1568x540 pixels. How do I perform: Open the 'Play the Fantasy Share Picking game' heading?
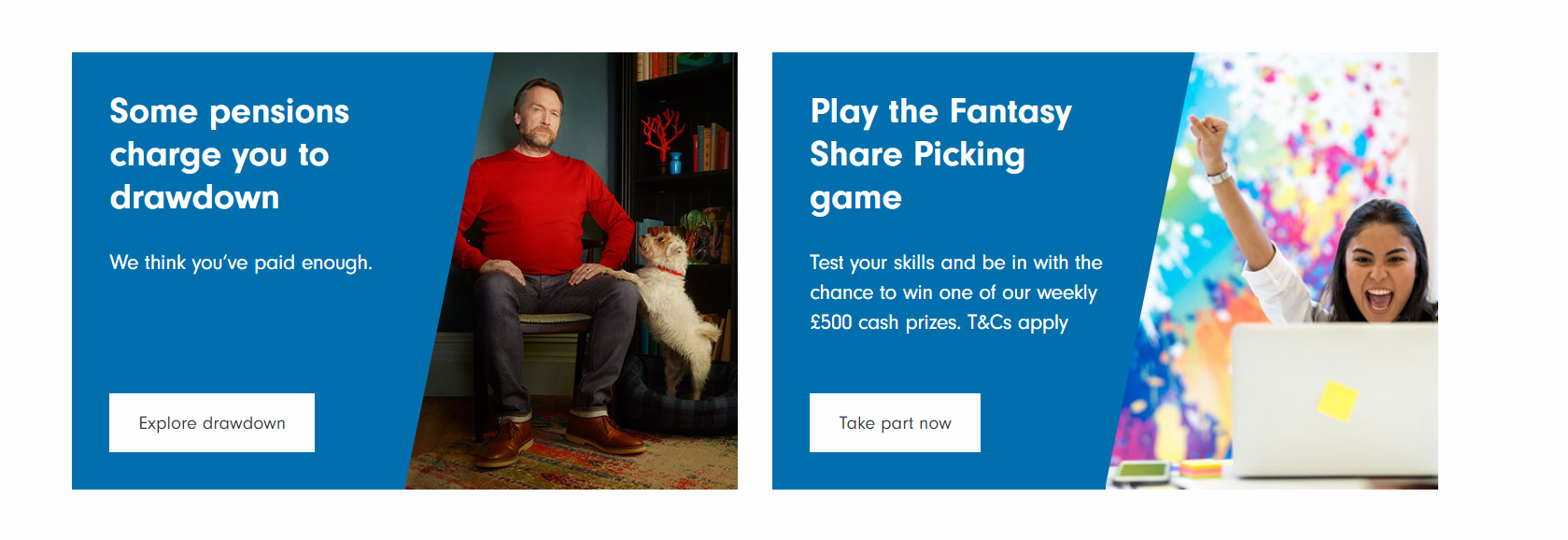[x=940, y=154]
